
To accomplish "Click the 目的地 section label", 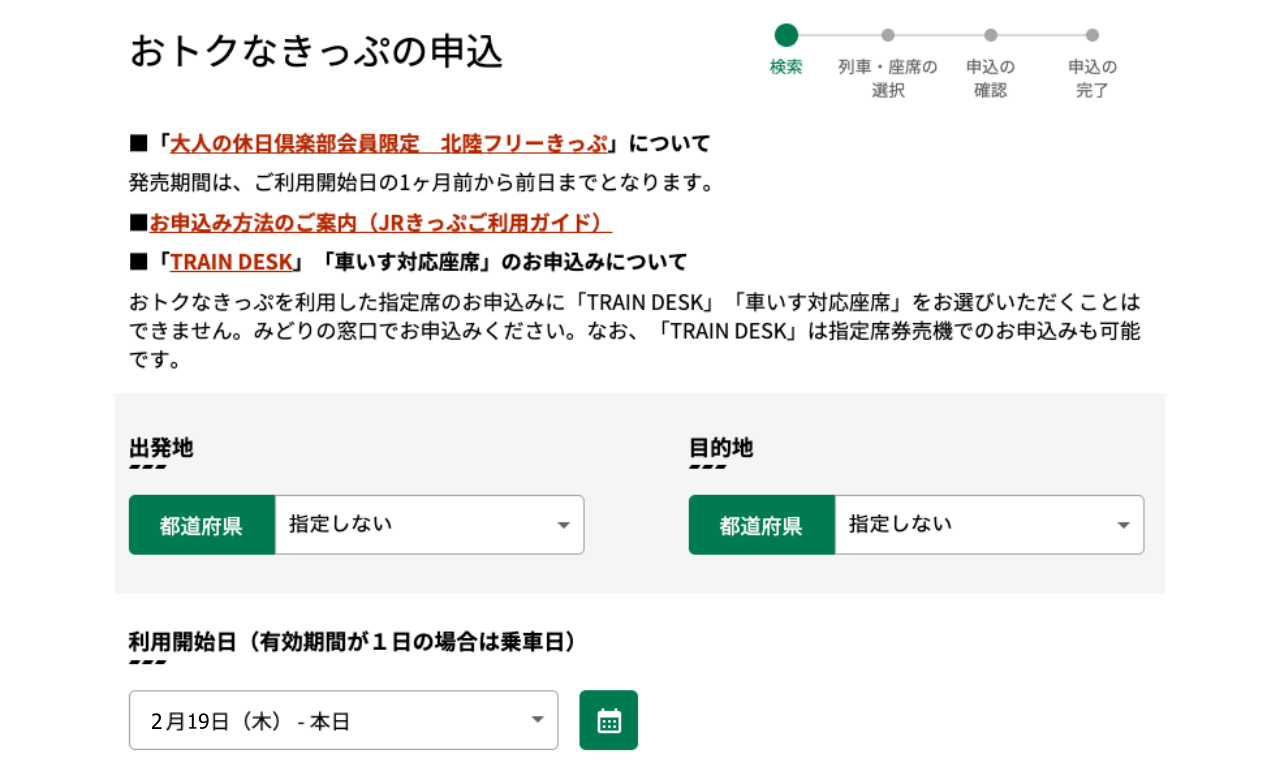I will (721, 448).
